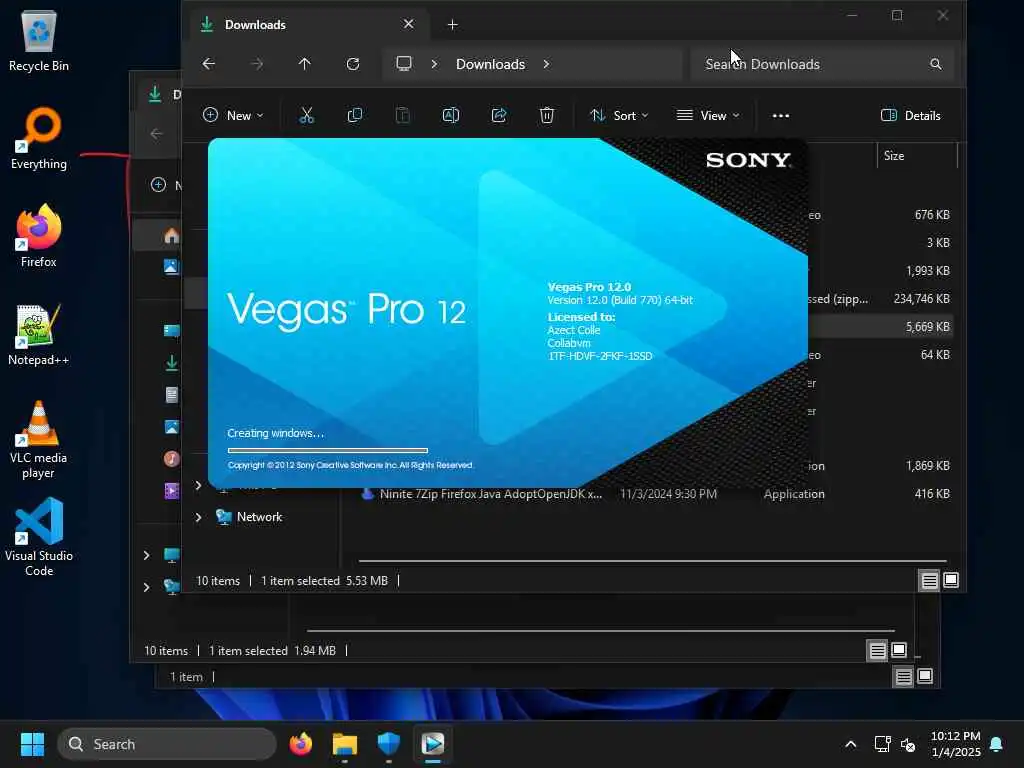Select the Recycle Bin desktop icon
Viewport: 1024px width, 768px height.
(39, 41)
